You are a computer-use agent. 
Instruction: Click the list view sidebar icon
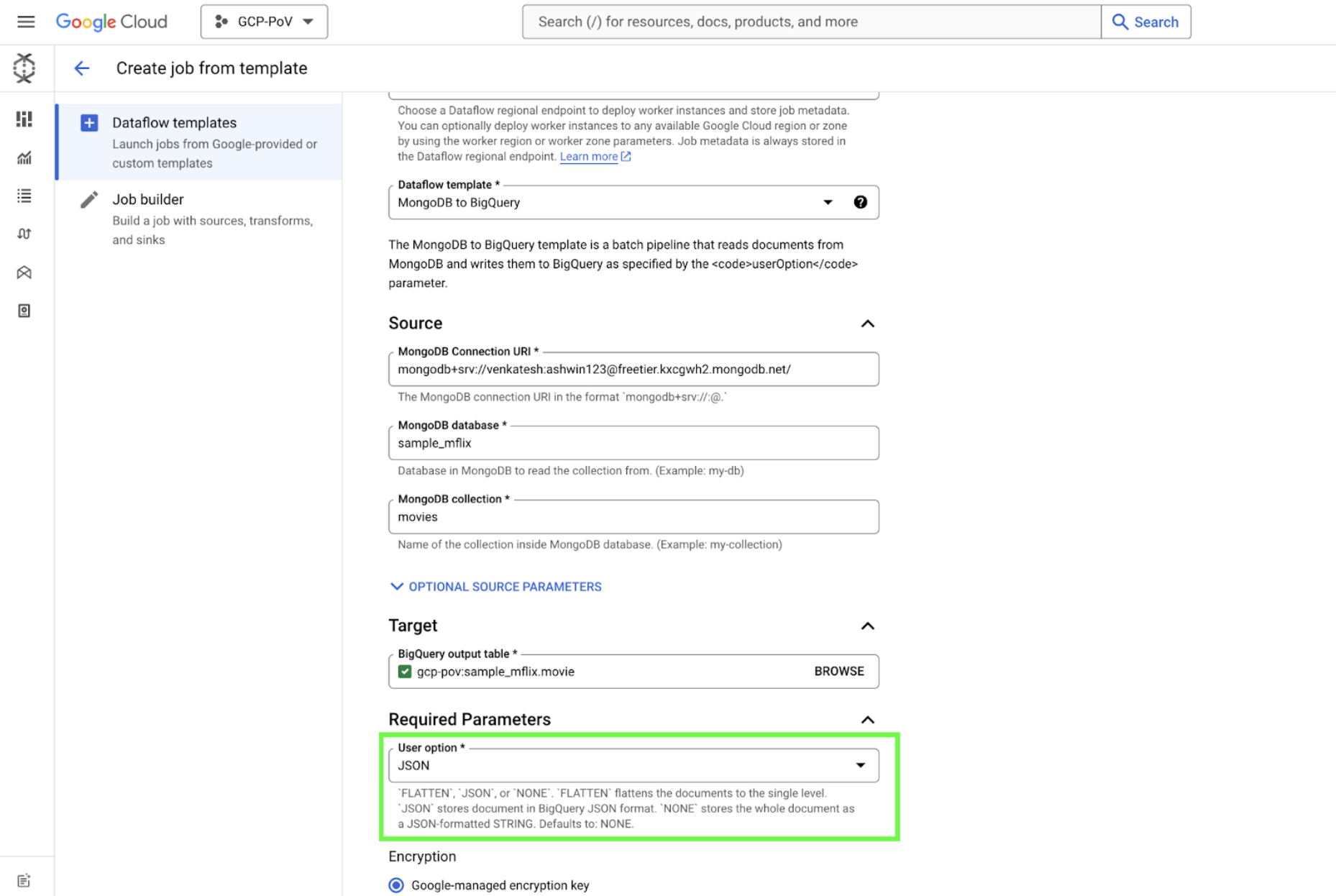tap(24, 196)
